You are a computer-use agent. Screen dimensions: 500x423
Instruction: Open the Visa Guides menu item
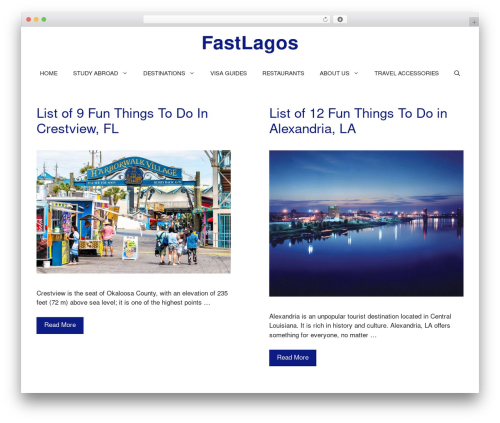coord(228,73)
